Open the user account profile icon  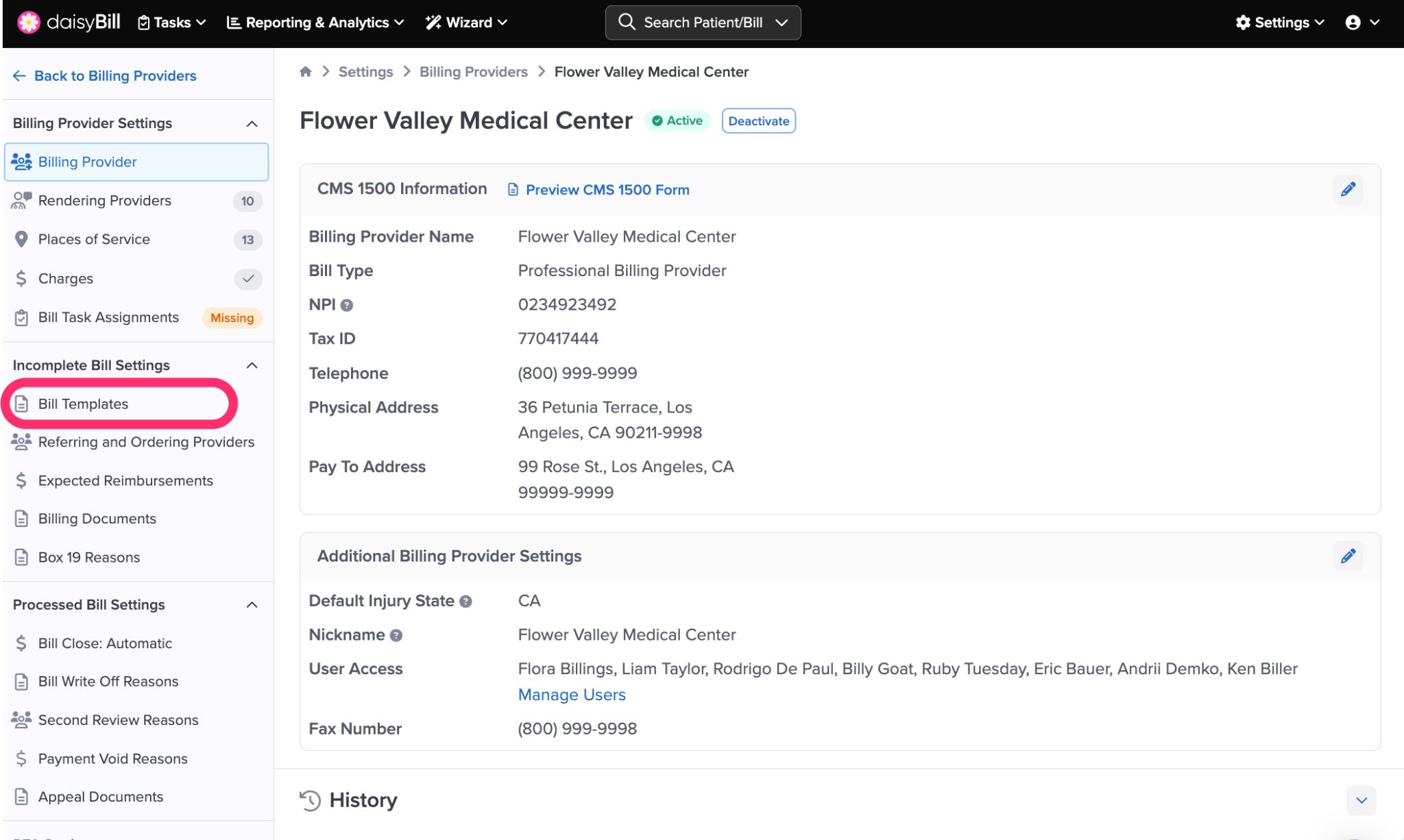1353,23
